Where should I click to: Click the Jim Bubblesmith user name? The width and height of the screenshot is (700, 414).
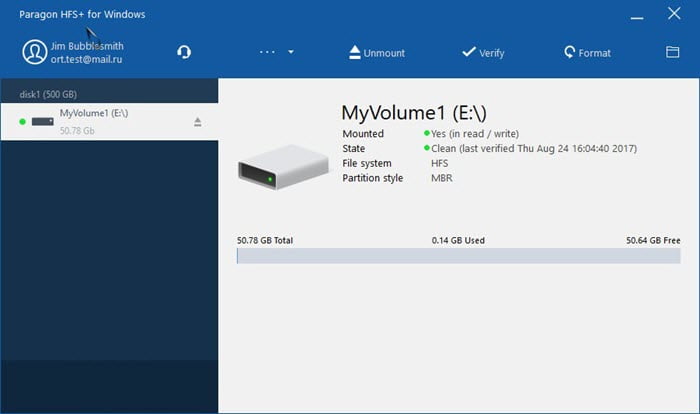point(87,46)
